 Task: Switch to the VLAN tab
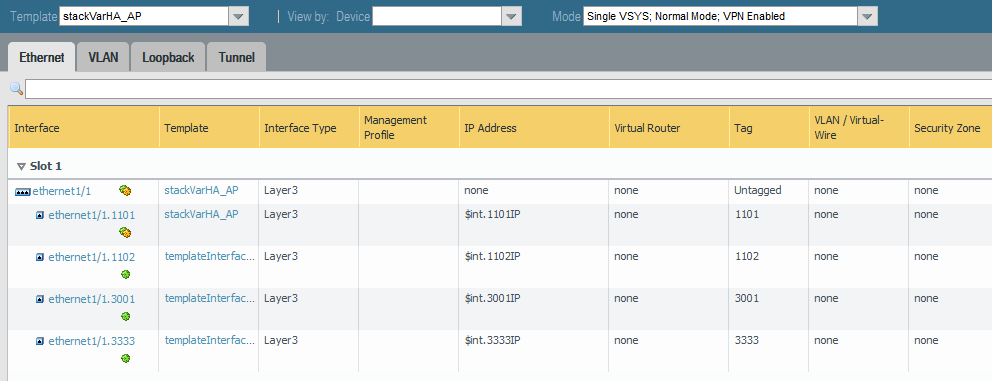103,58
